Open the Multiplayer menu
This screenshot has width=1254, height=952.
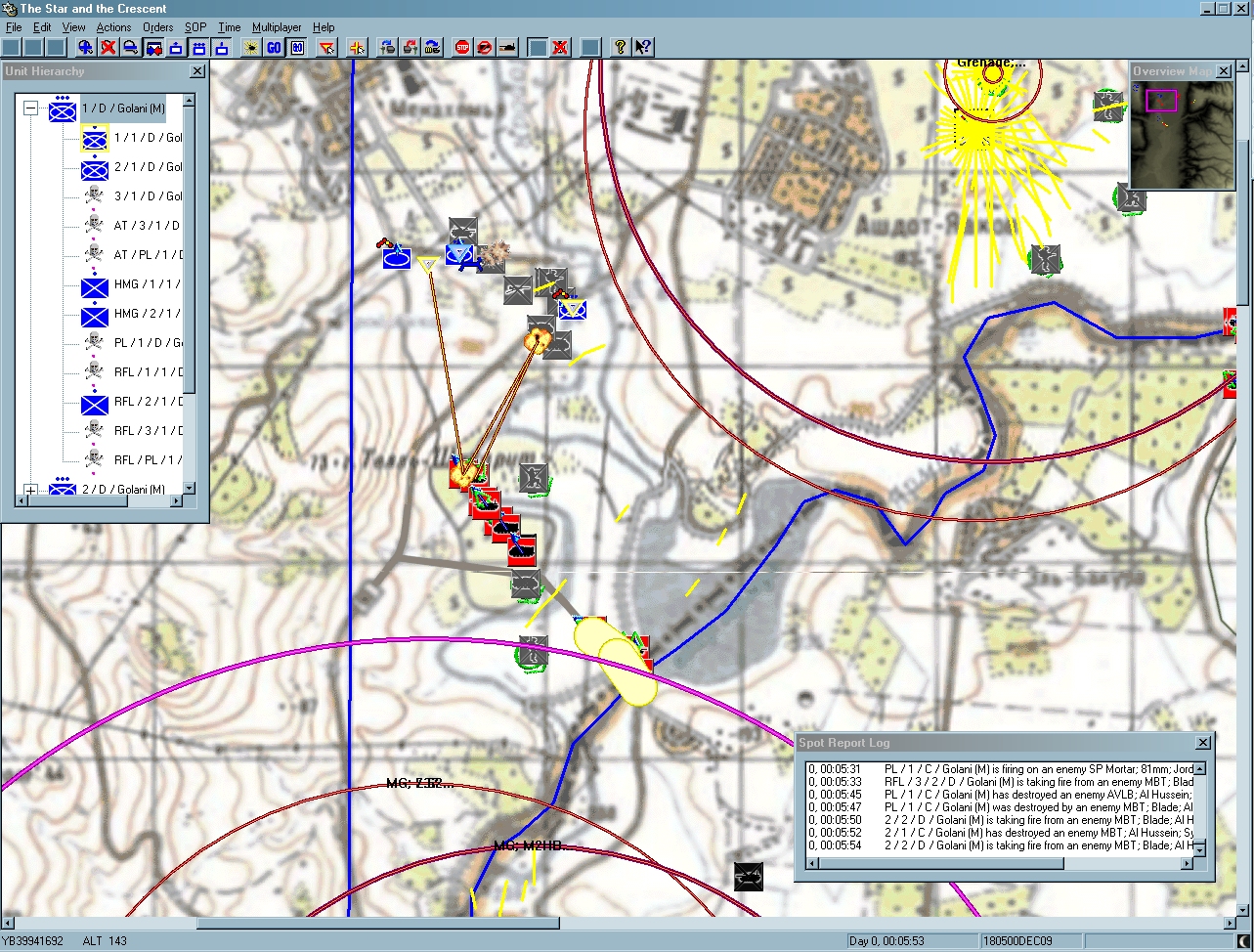point(277,27)
